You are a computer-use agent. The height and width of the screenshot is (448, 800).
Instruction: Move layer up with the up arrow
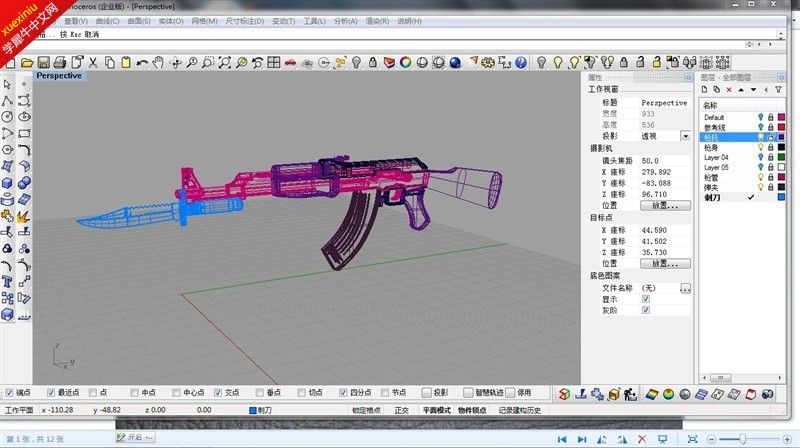click(741, 90)
